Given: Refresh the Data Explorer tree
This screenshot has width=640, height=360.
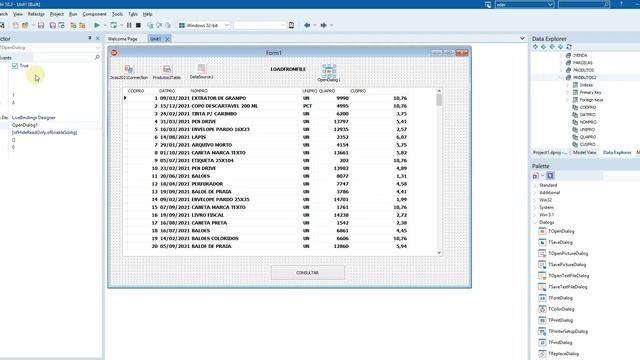Looking at the screenshot, I should tap(569, 47).
